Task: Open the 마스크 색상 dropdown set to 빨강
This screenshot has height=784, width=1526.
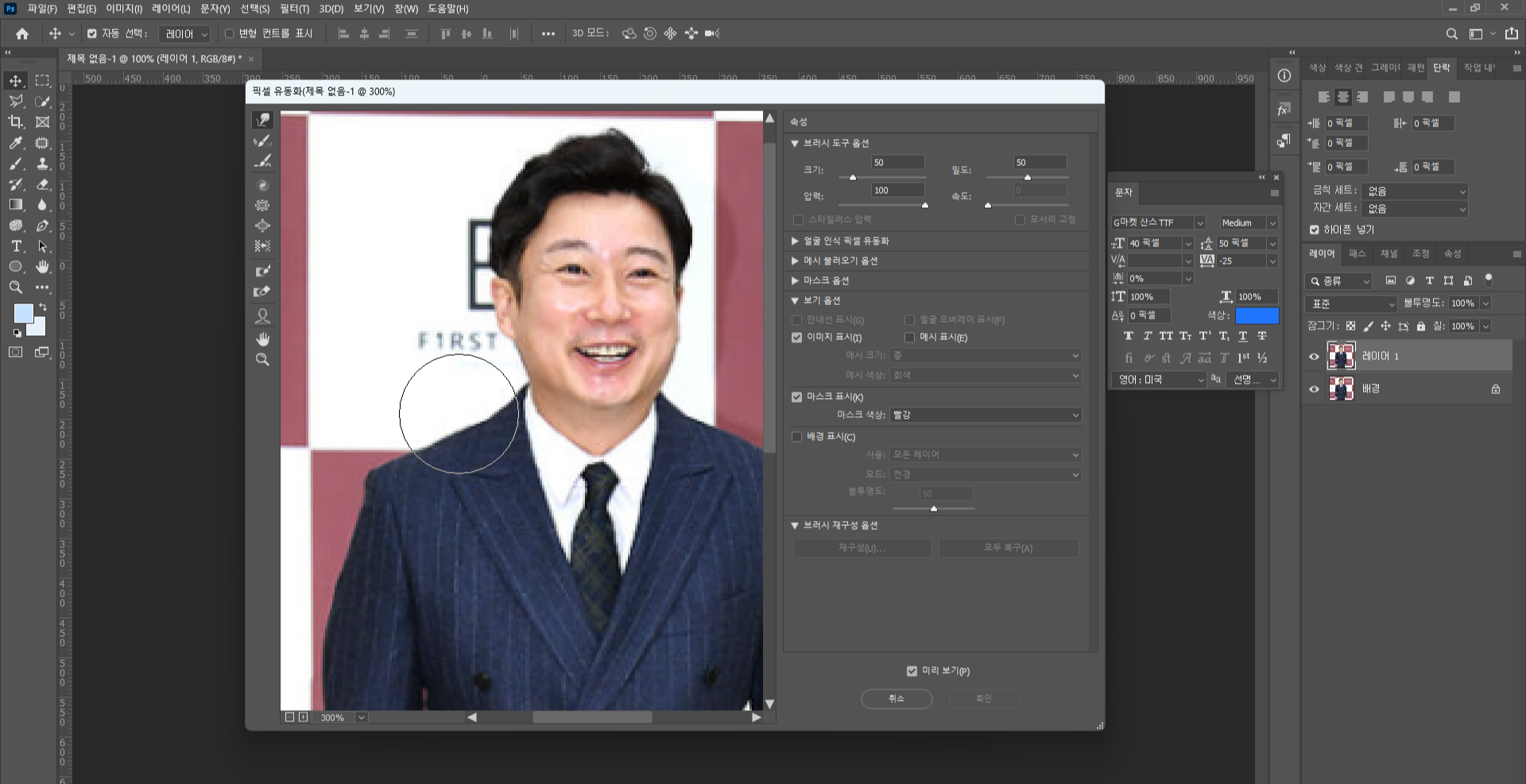Action: pyautogui.click(x=986, y=415)
